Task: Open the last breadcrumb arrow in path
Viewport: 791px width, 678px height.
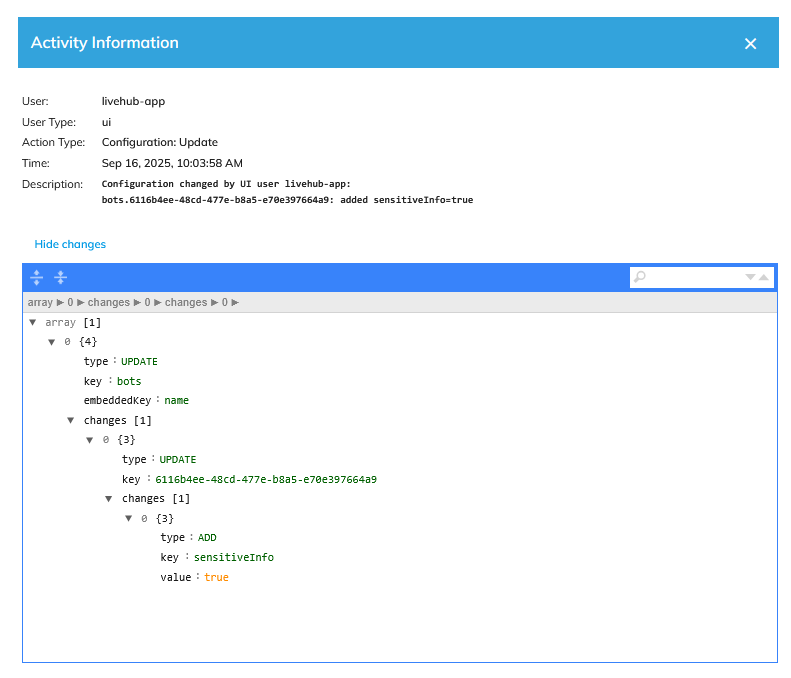Action: pos(235,302)
